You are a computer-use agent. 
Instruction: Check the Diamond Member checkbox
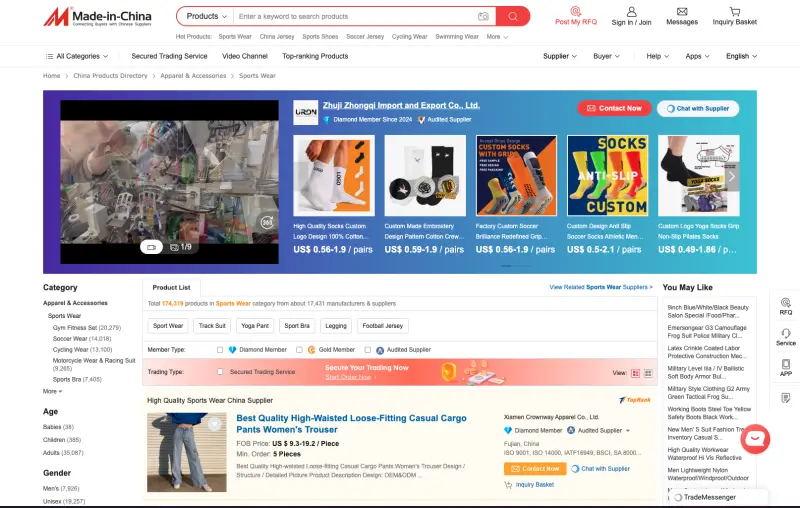(220, 350)
